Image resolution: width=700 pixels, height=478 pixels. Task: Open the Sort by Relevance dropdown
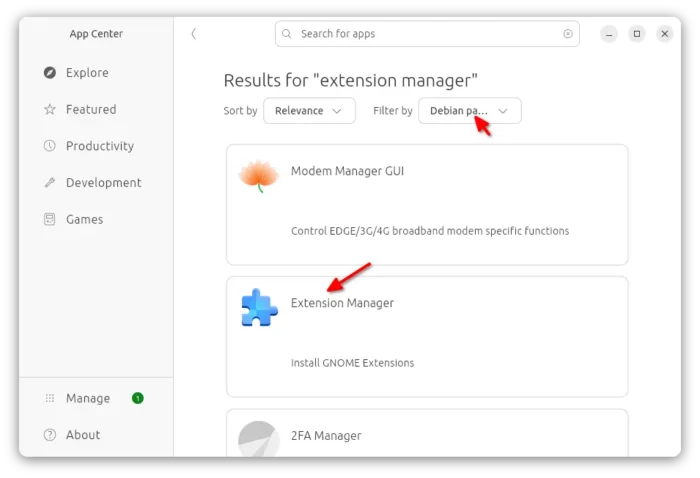(309, 111)
